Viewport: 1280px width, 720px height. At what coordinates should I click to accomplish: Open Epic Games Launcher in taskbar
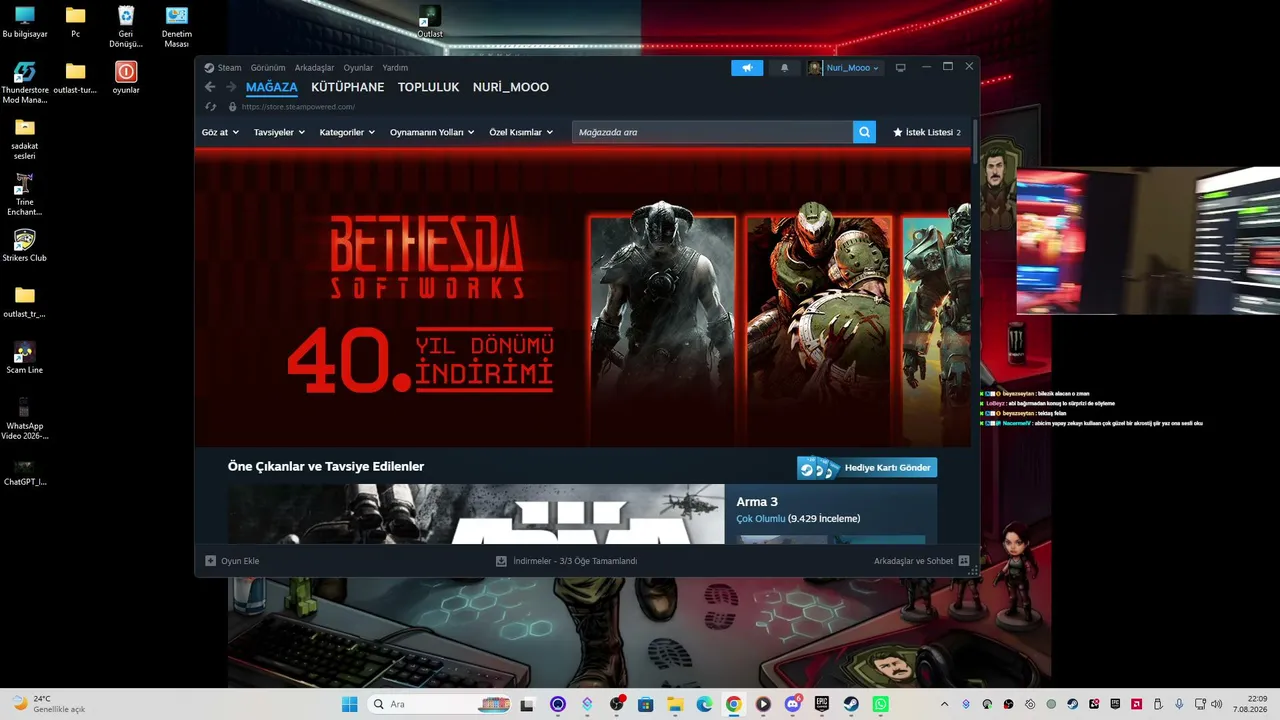[822, 704]
